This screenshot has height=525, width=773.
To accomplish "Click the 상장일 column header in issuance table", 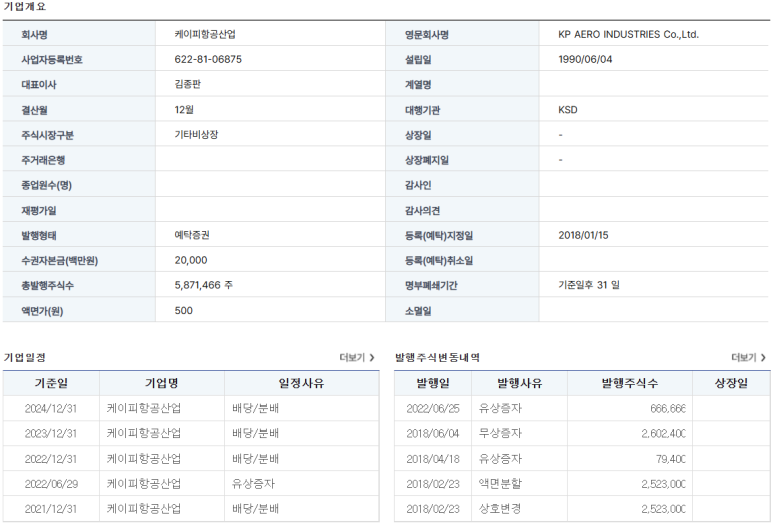I will (x=732, y=383).
